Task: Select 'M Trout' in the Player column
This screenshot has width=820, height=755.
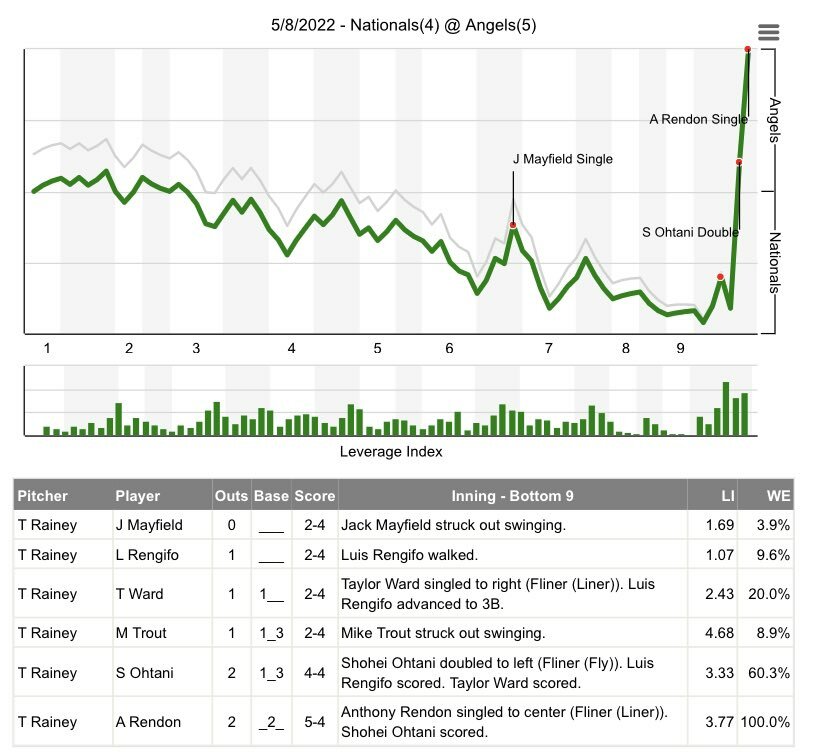Action: [x=141, y=633]
